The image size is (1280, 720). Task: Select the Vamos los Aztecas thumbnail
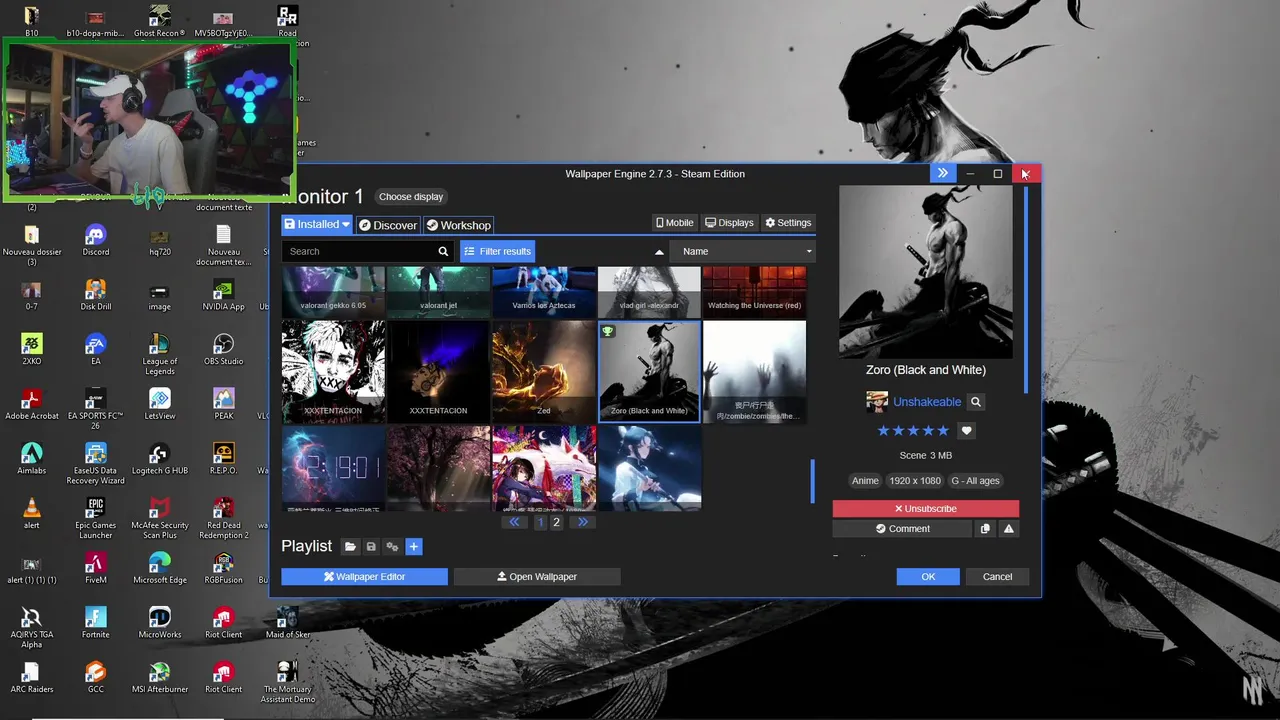pyautogui.click(x=544, y=291)
